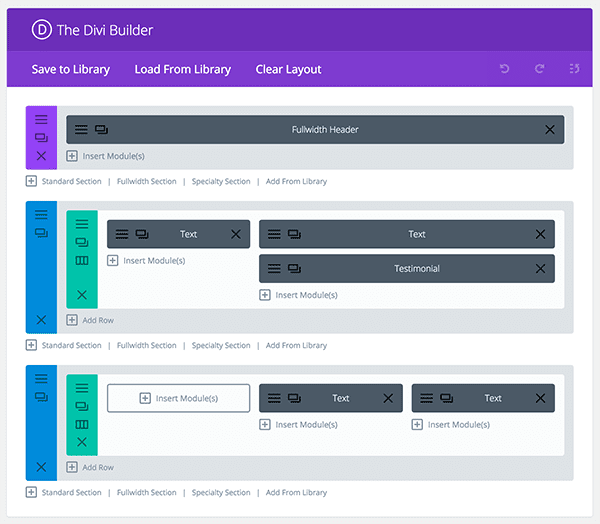Add Fullwidth Section at the bottom of builder

pos(147,492)
